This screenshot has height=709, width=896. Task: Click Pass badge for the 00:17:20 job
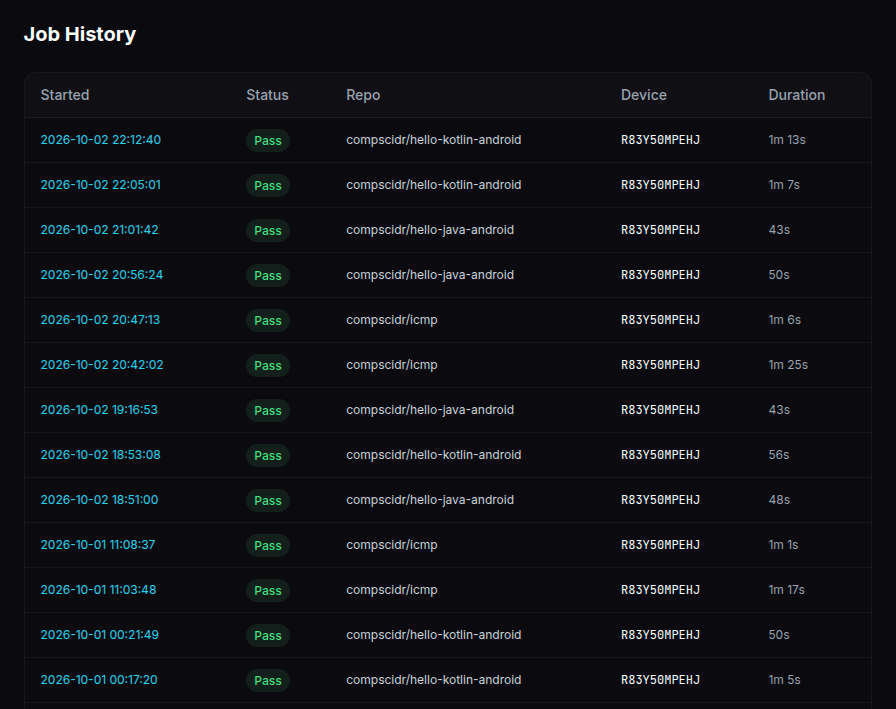coord(268,680)
